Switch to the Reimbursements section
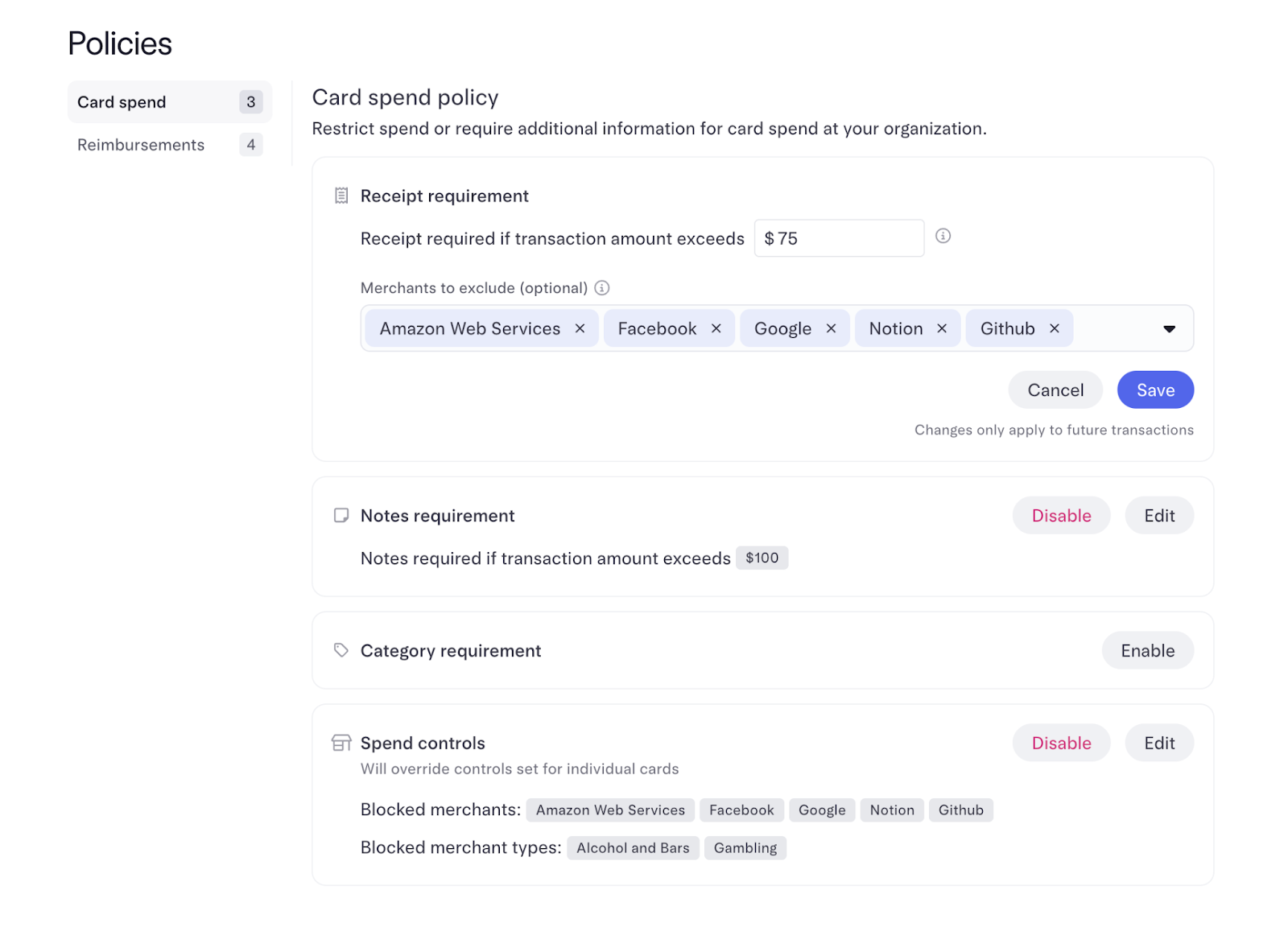The image size is (1288, 931). pos(140,145)
